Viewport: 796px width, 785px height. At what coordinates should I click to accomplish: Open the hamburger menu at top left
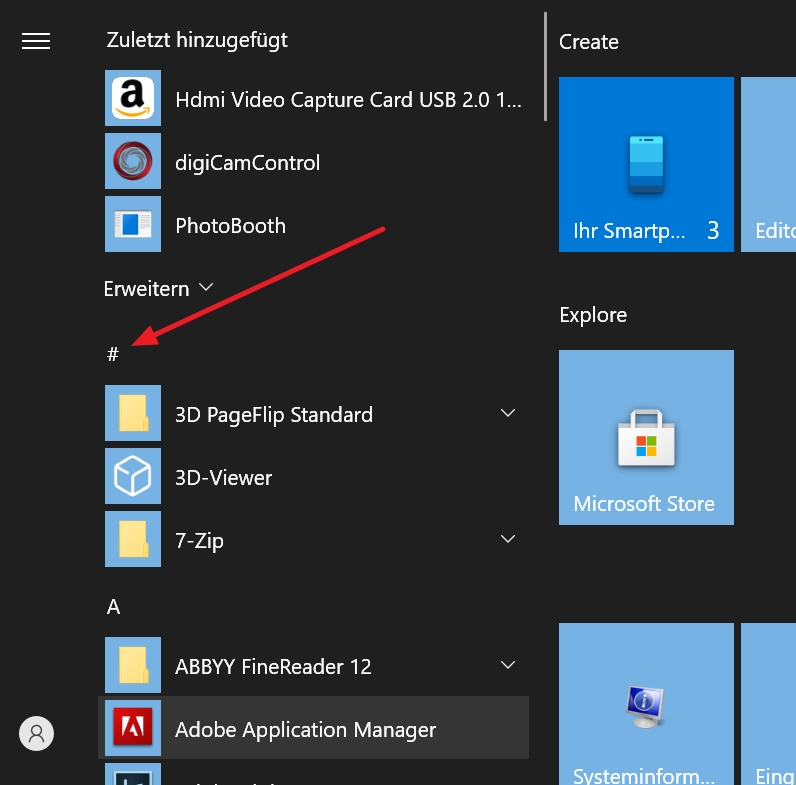click(x=36, y=41)
